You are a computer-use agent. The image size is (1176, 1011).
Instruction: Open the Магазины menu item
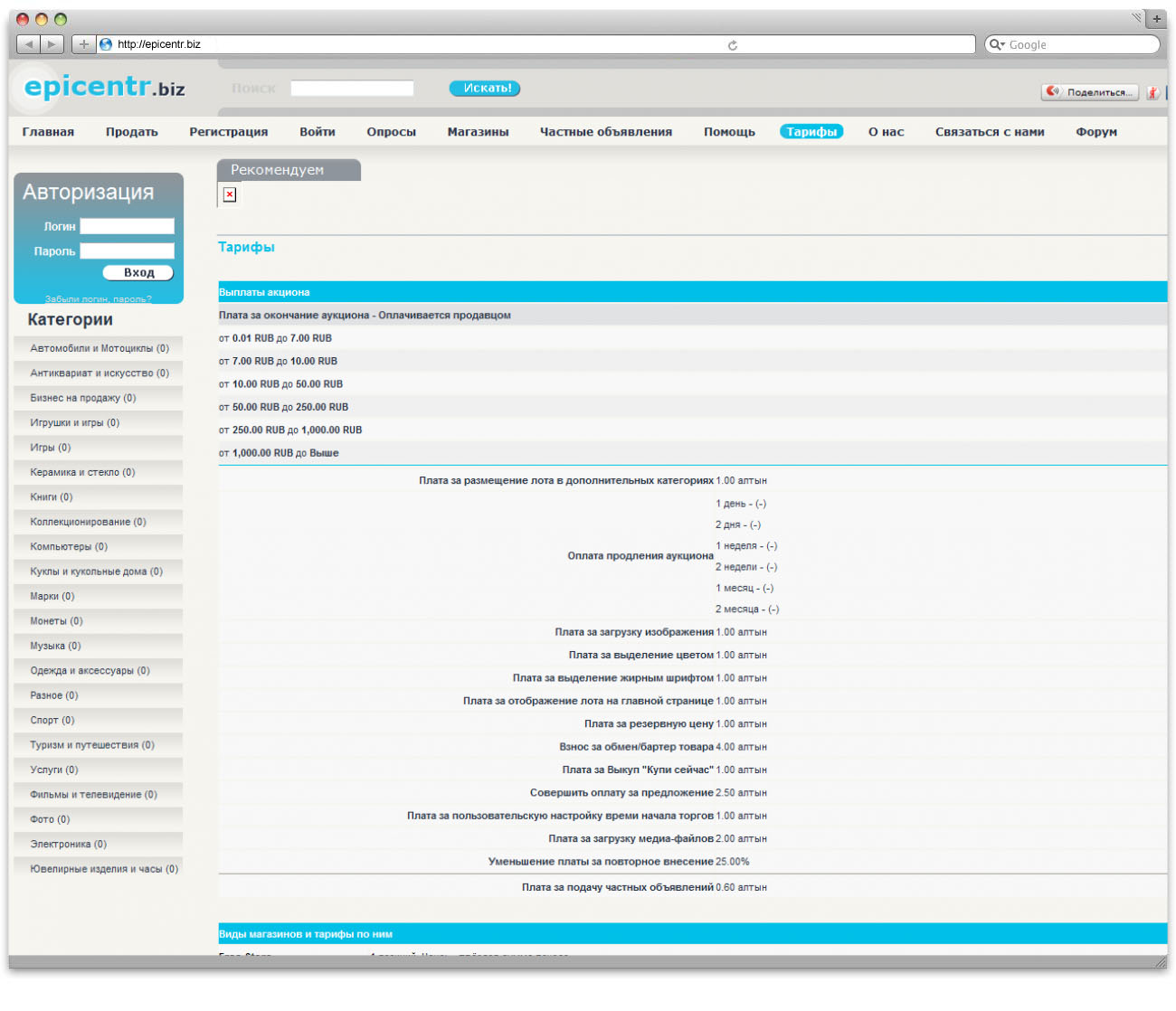click(x=479, y=132)
